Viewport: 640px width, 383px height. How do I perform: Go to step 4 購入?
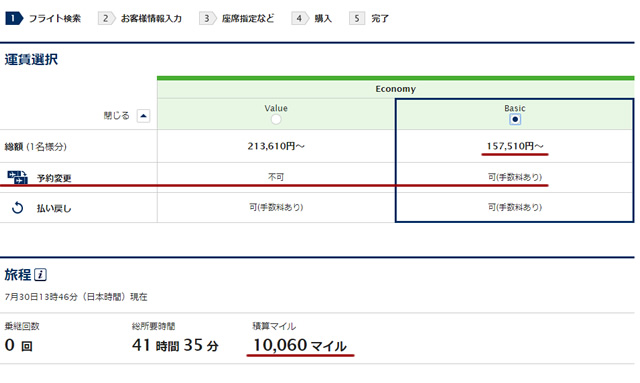[x=311, y=18]
